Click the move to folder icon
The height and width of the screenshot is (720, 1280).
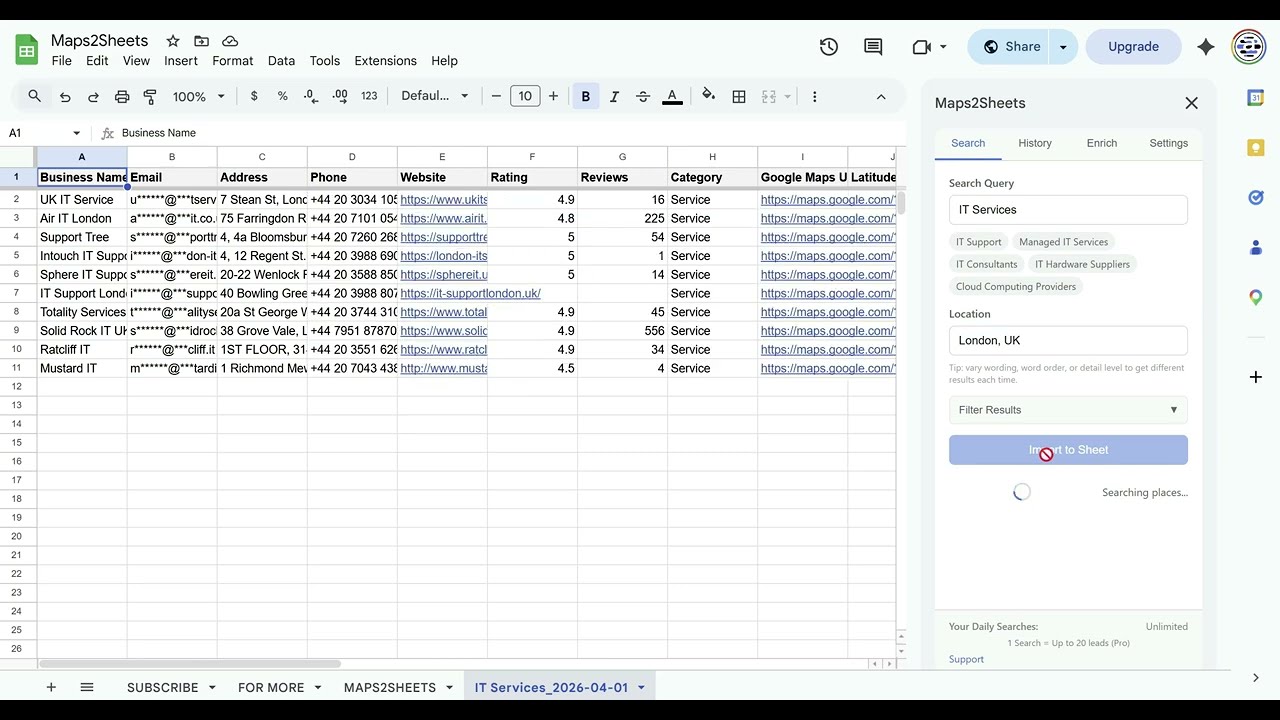201,41
